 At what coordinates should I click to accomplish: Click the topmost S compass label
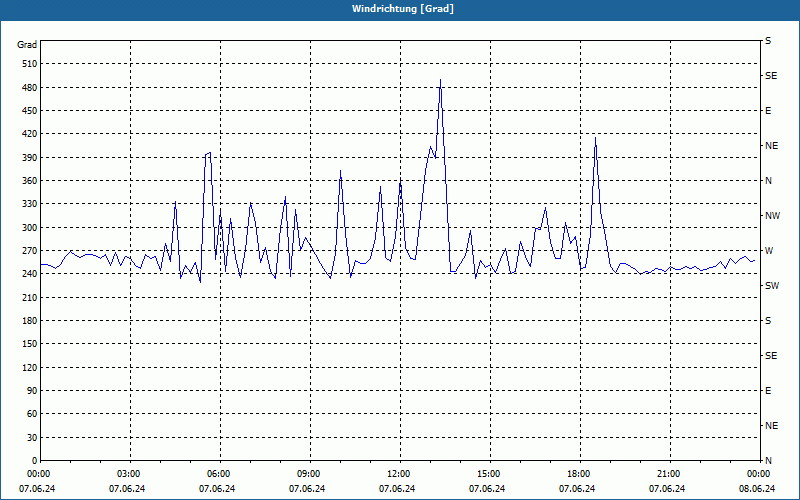[768, 41]
